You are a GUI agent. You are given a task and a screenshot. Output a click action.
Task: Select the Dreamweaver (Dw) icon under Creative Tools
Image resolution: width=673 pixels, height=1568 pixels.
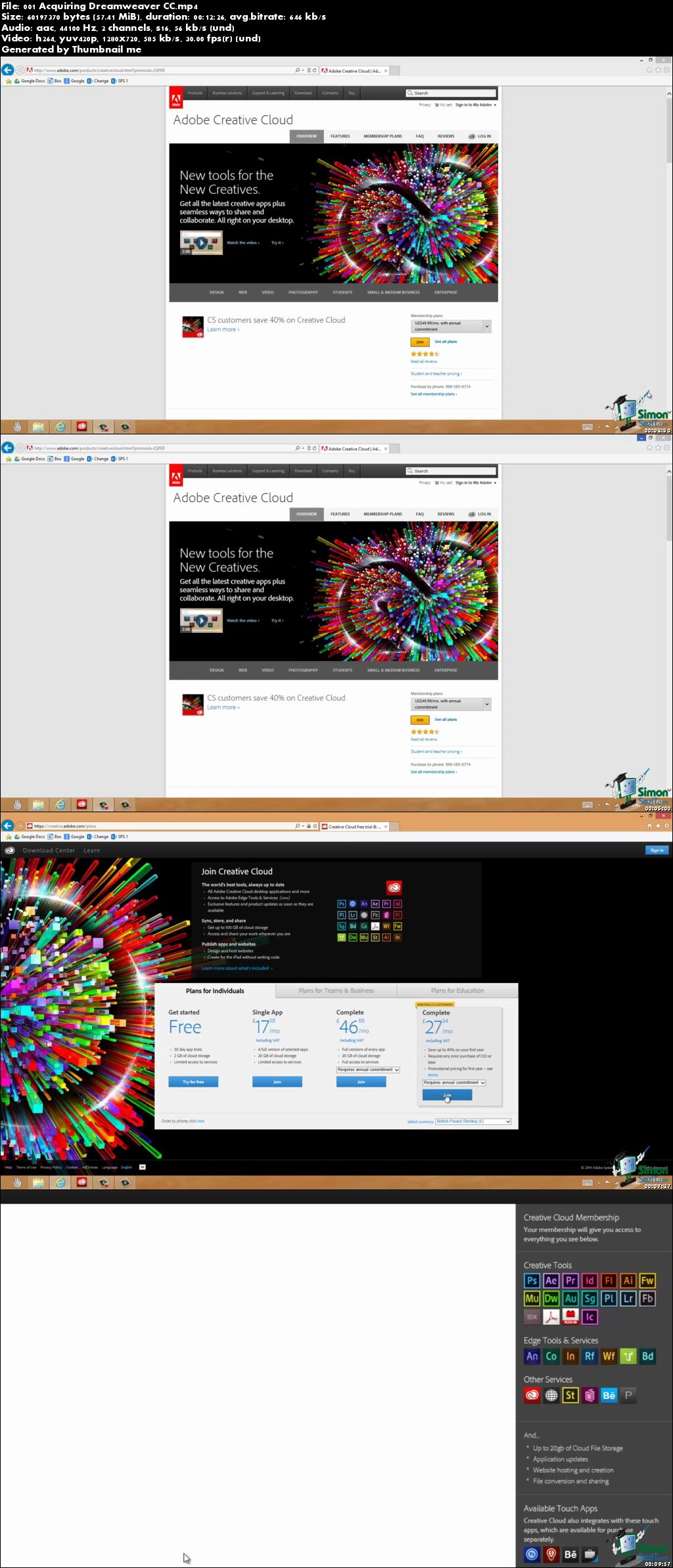click(551, 1299)
